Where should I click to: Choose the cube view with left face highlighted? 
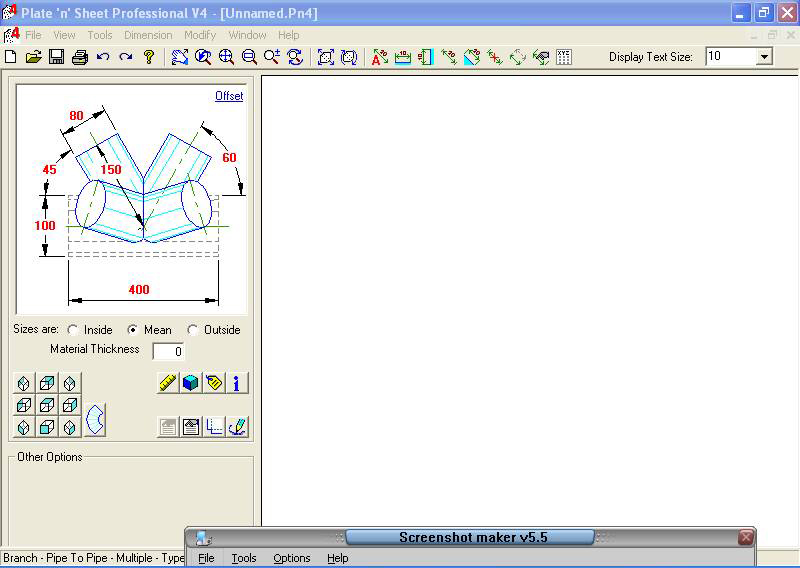point(24,405)
